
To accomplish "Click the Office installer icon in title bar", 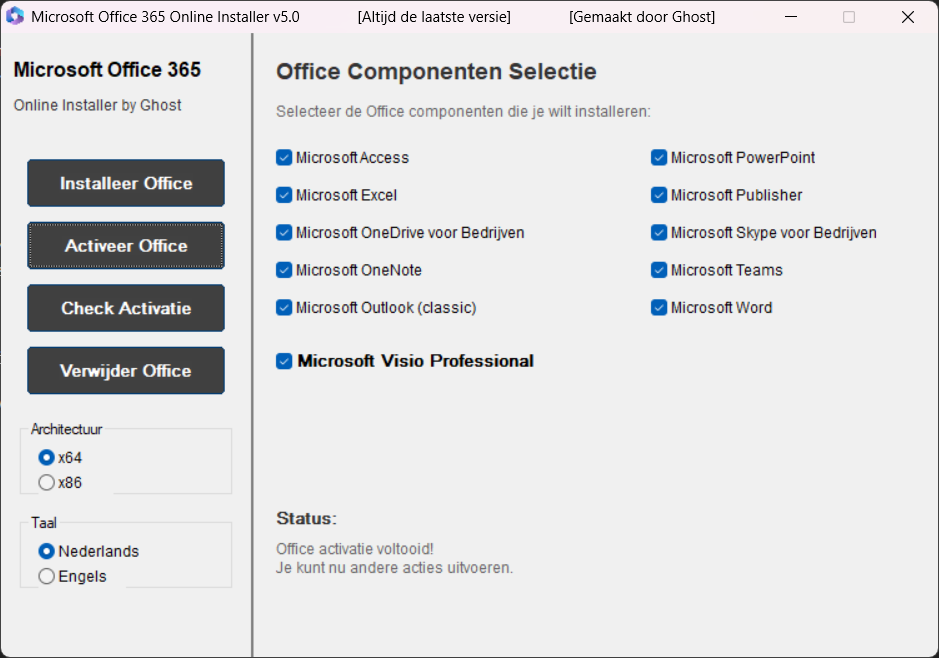I will [15, 17].
